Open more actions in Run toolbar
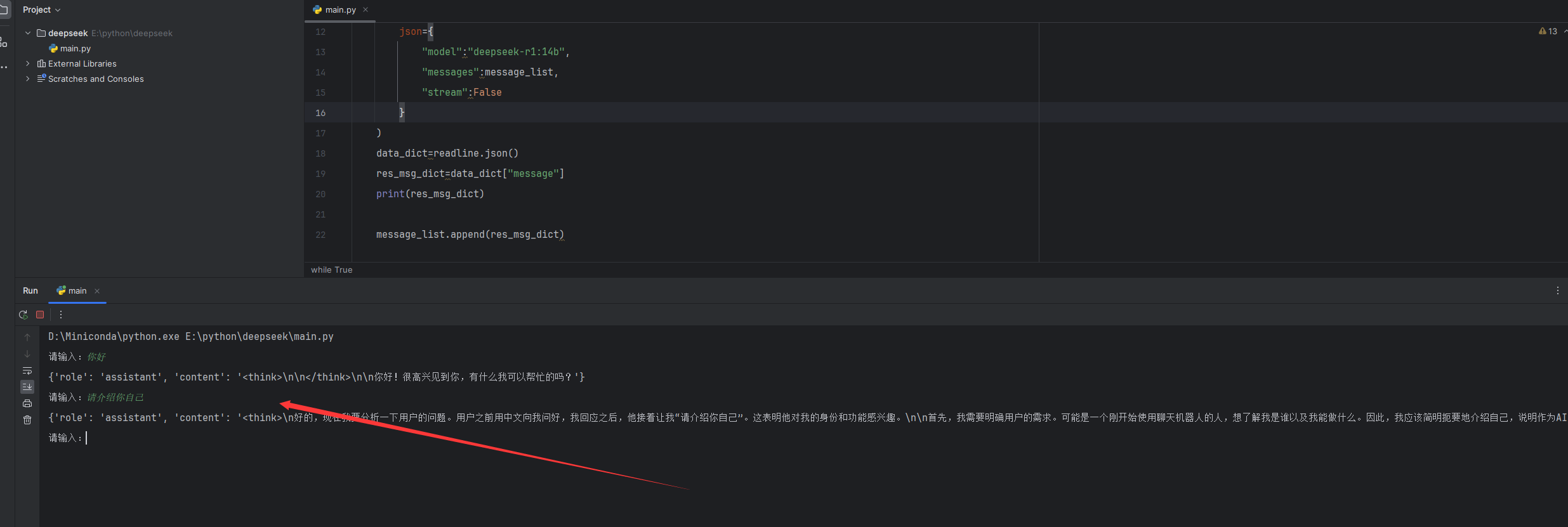Viewport: 1568px width, 527px height. (x=61, y=315)
